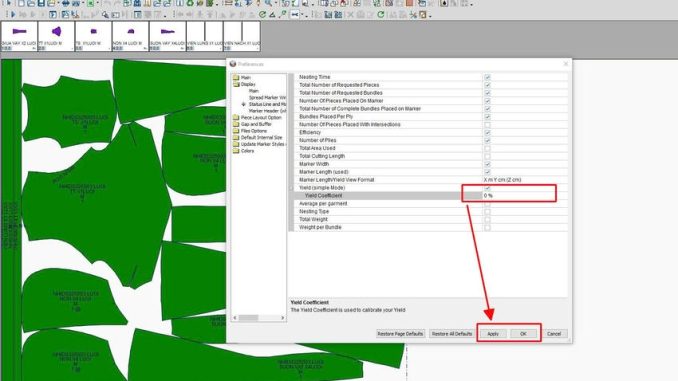The width and height of the screenshot is (678, 381).
Task: Select Status Line and Ma... tree item
Action: 267,104
